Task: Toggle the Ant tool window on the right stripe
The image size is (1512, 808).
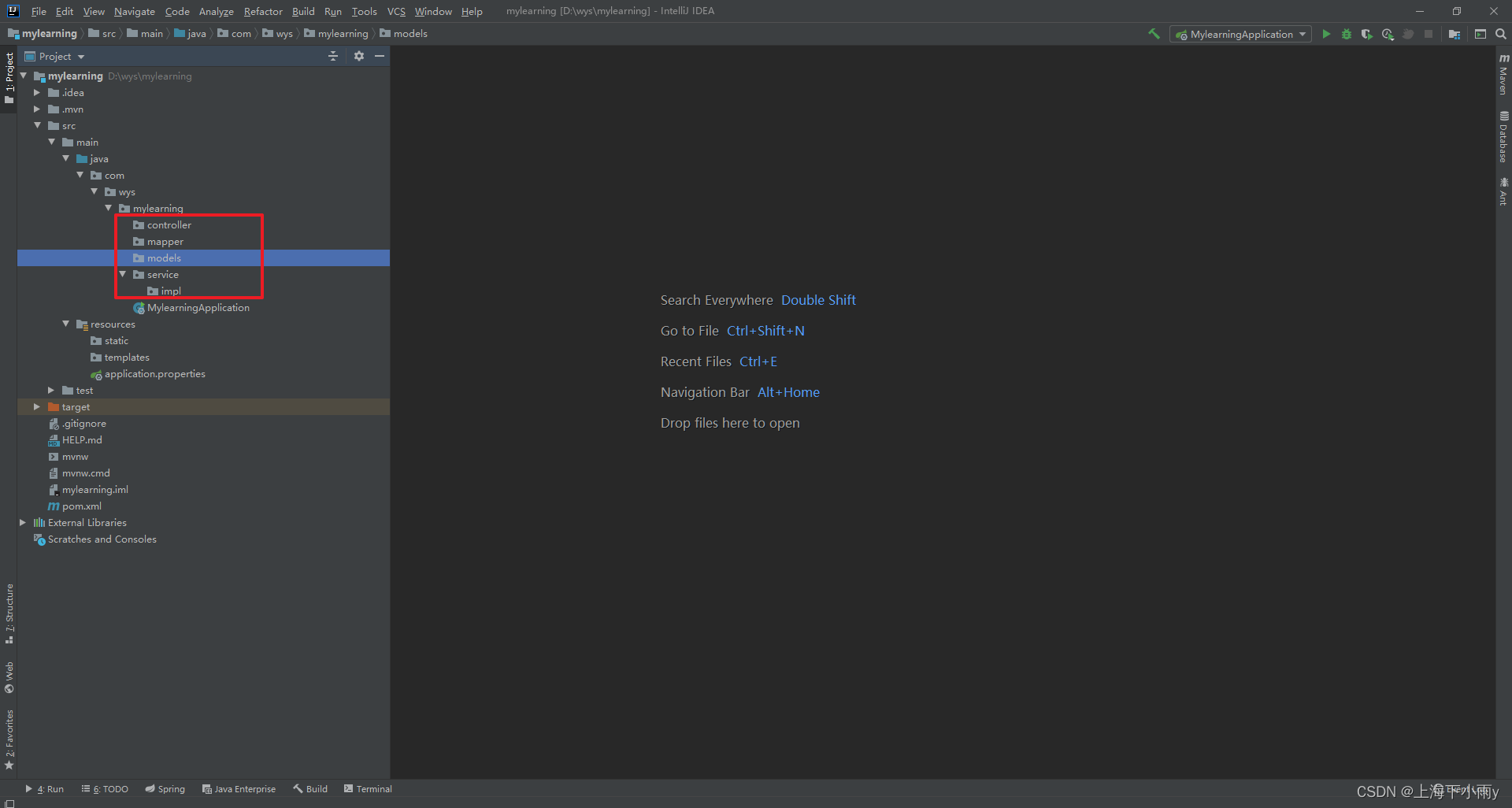Action: pyautogui.click(x=1503, y=191)
